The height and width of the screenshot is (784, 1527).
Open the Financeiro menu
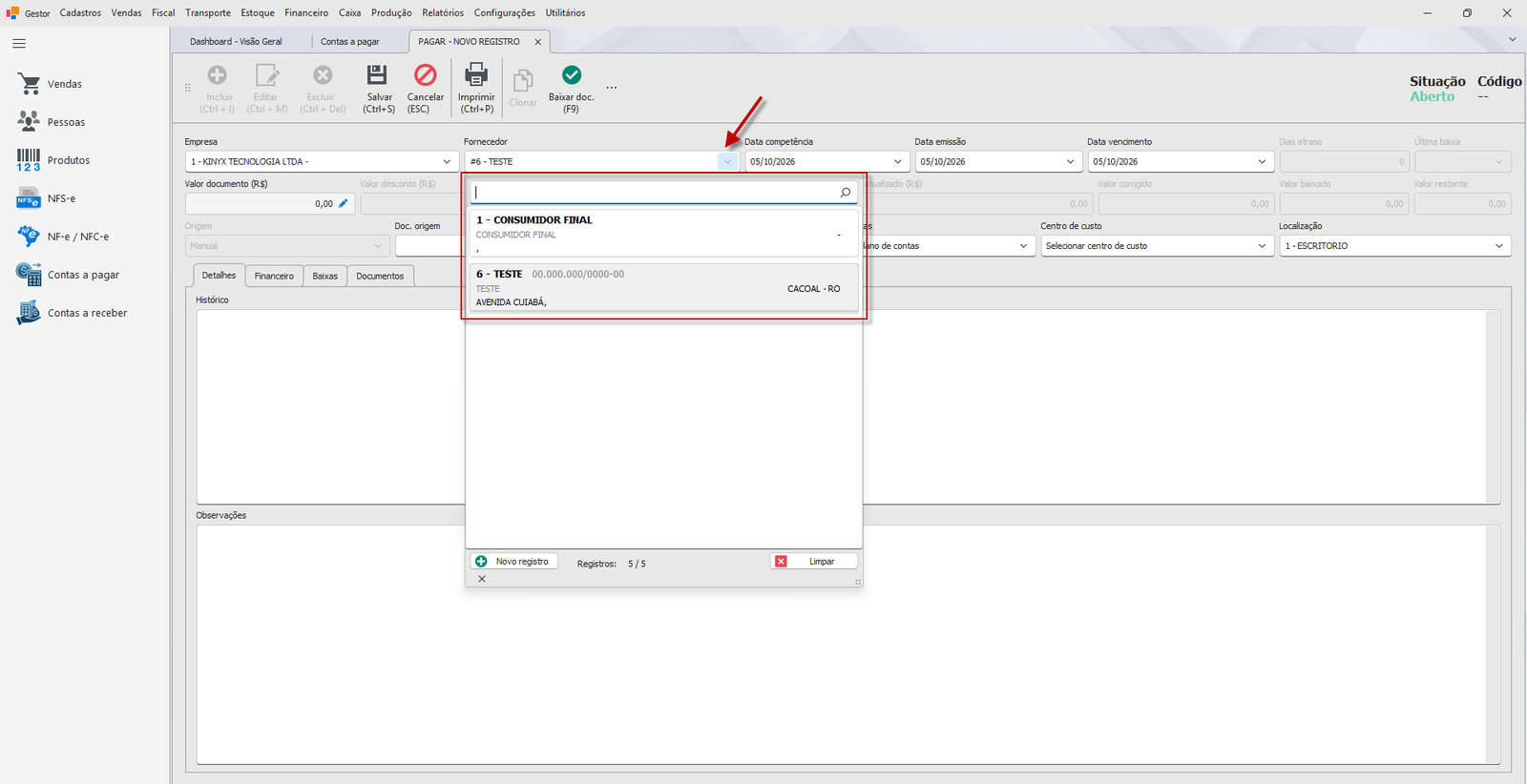[306, 12]
